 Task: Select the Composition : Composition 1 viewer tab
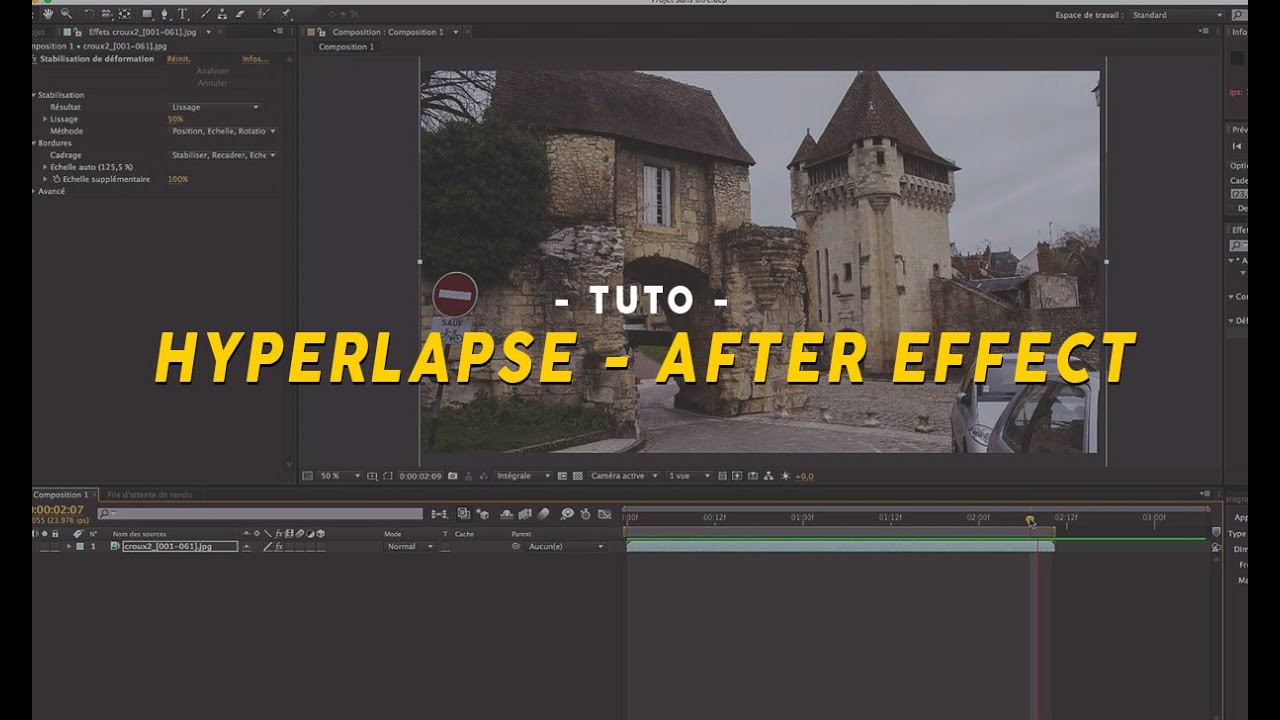pos(388,32)
